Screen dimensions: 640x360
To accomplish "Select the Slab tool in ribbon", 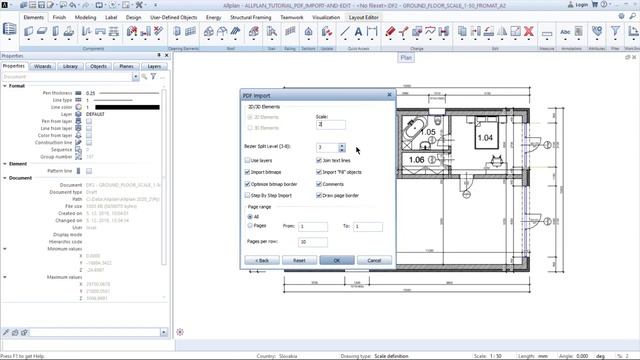I will tap(42, 31).
